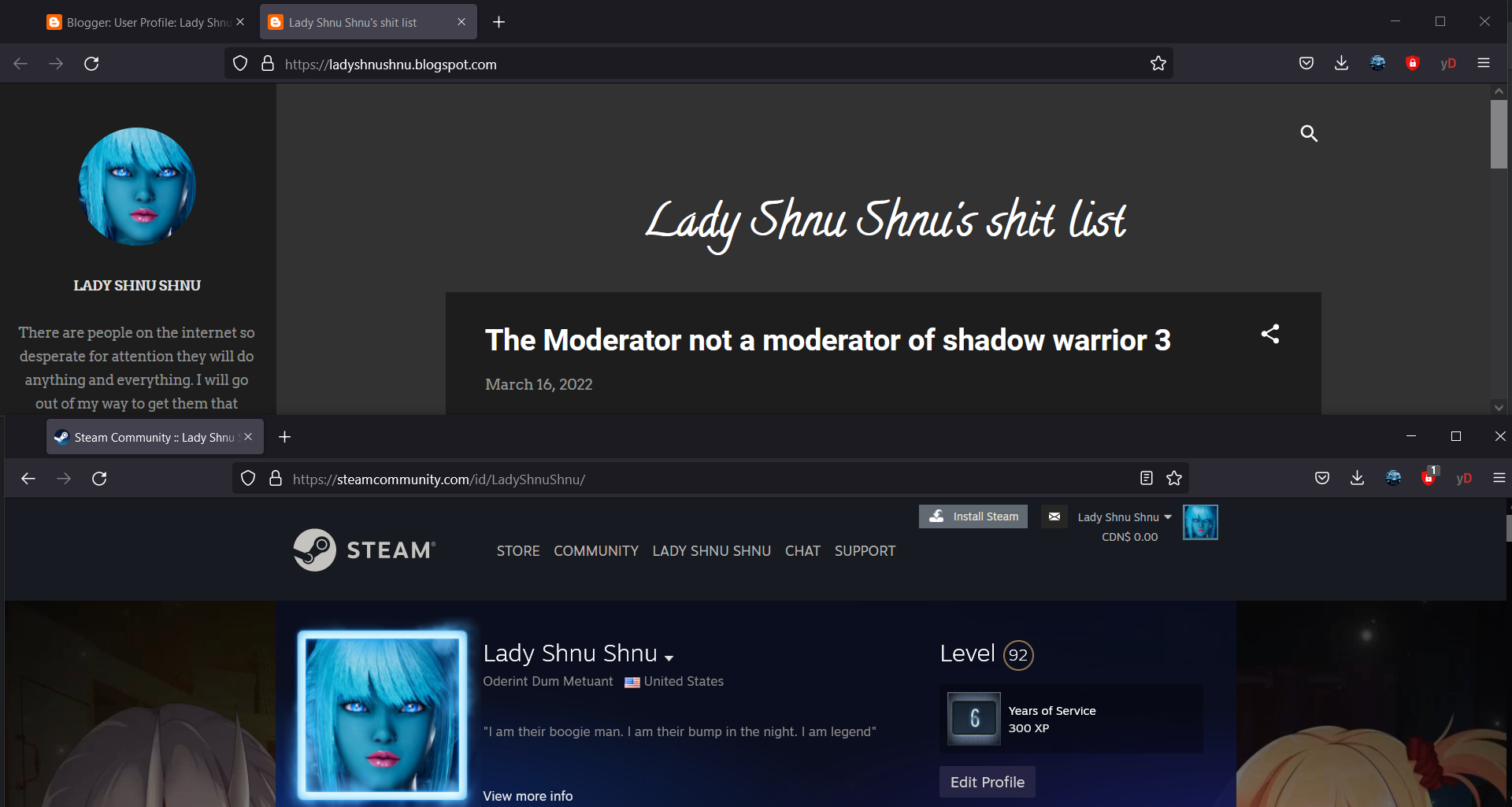
Task: Open a new tab in the top browser window
Action: click(499, 22)
